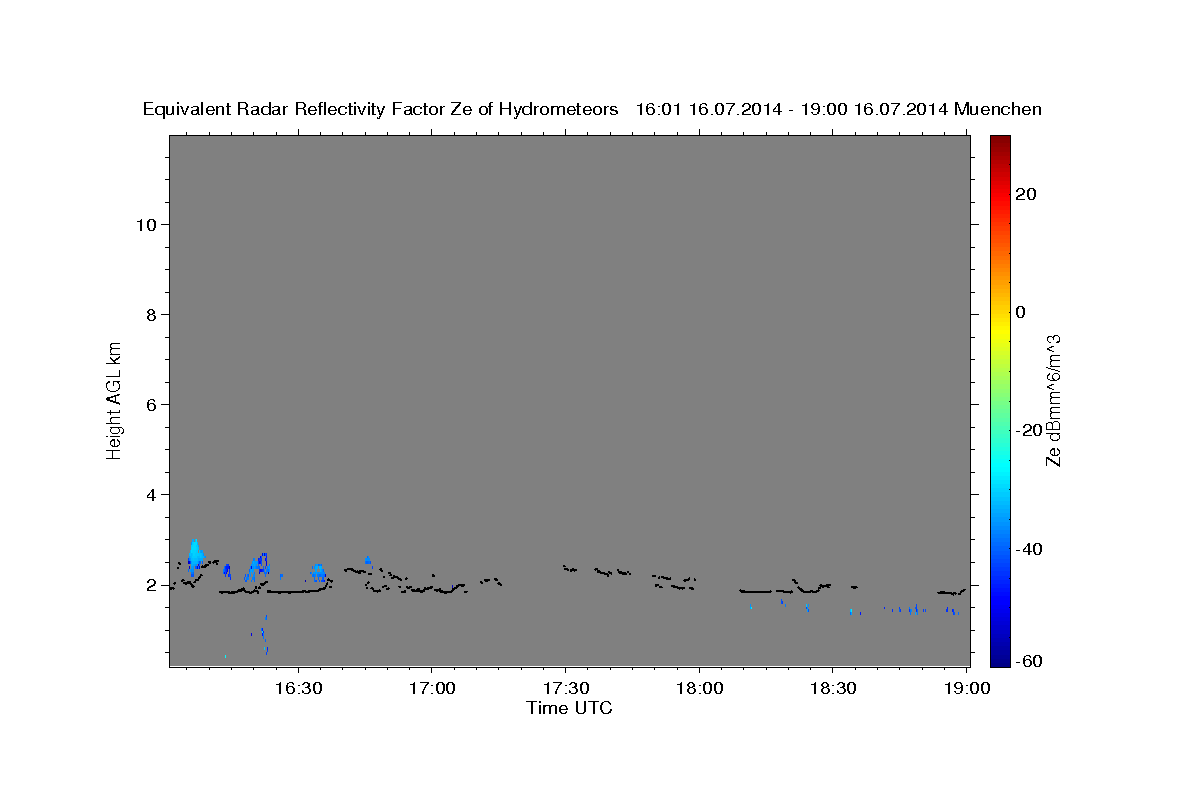Click the height axis label 6

[149, 405]
